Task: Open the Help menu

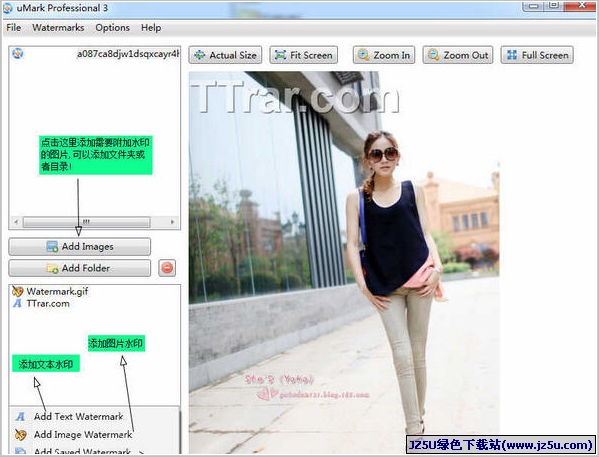Action: (x=151, y=28)
